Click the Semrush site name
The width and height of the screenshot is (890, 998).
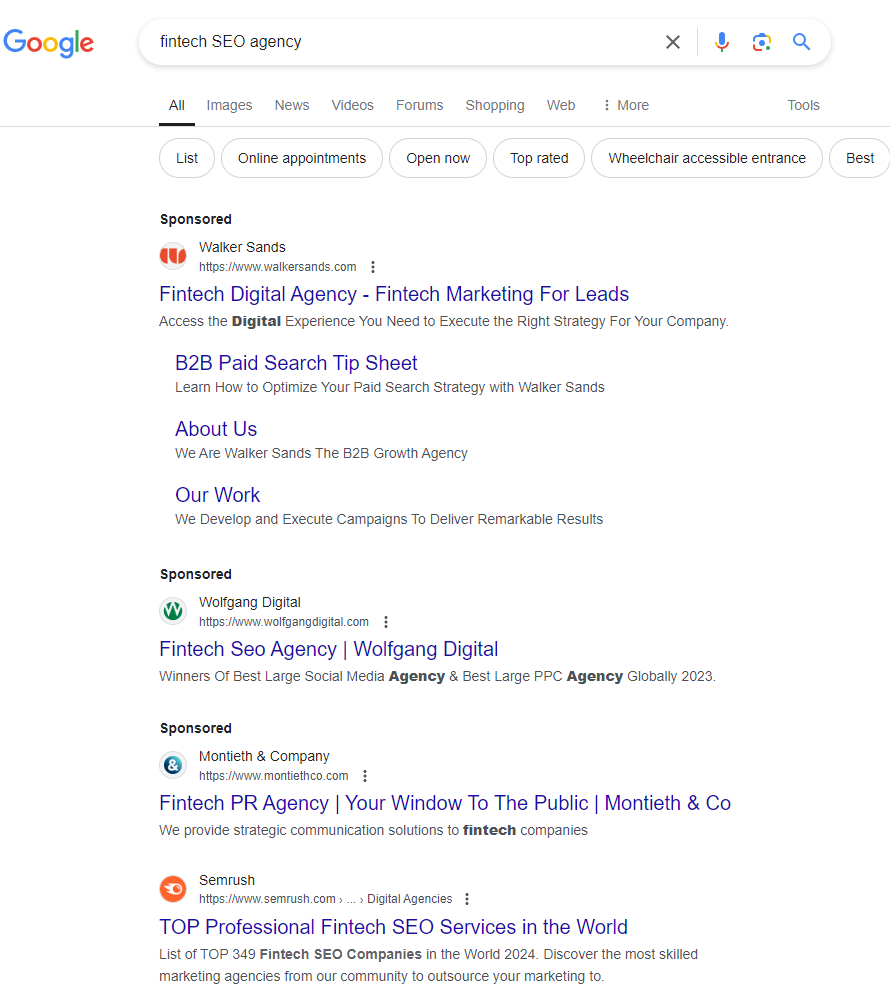point(227,880)
